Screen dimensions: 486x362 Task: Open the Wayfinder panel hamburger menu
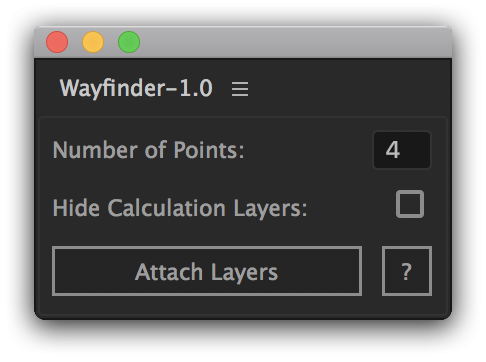pyautogui.click(x=240, y=89)
